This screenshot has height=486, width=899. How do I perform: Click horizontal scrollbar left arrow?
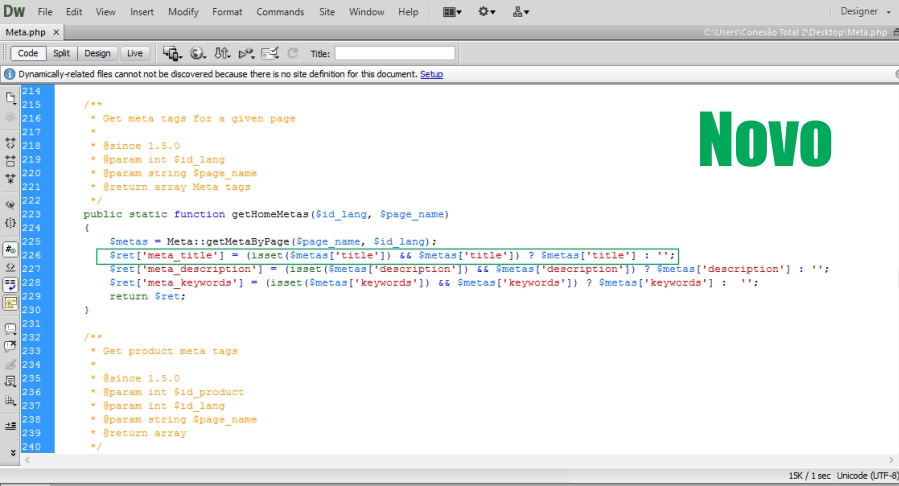click(x=27, y=460)
